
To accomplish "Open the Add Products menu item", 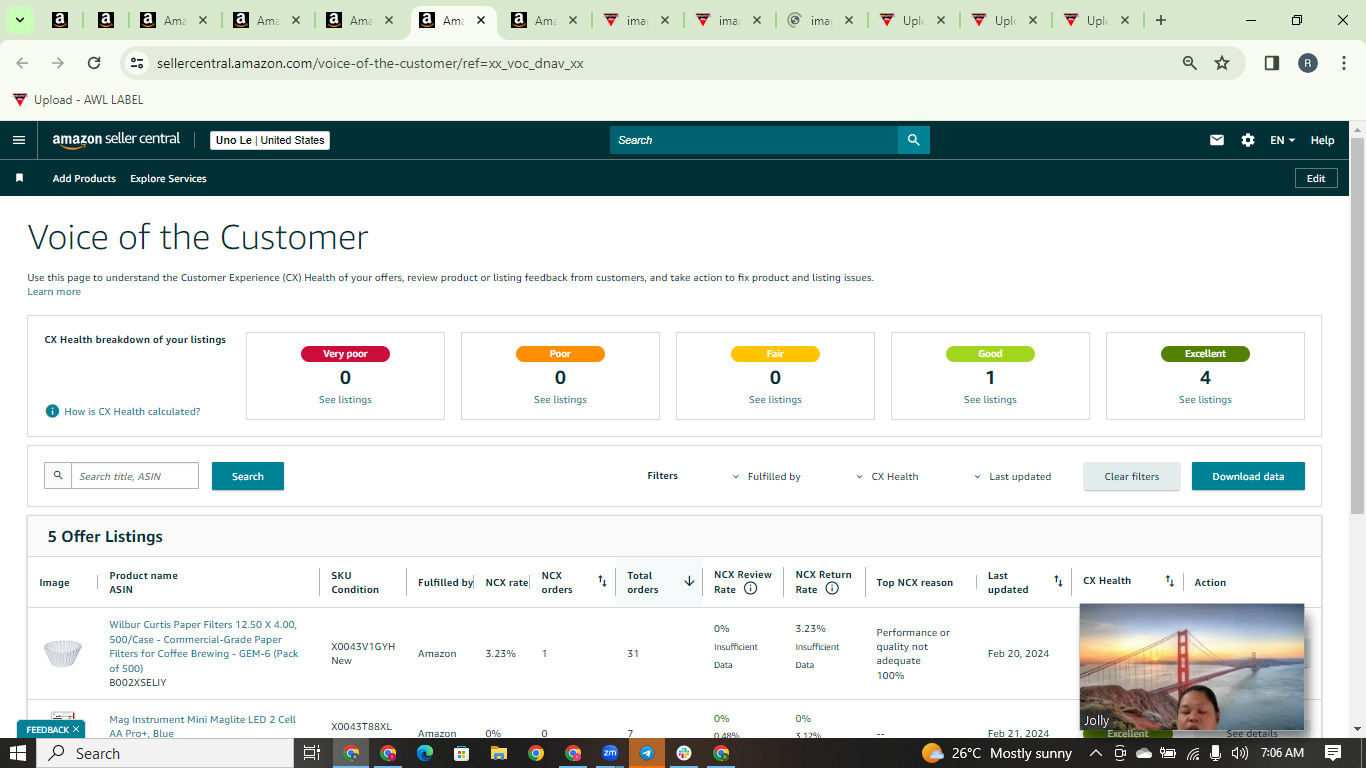I will pyautogui.click(x=84, y=178).
